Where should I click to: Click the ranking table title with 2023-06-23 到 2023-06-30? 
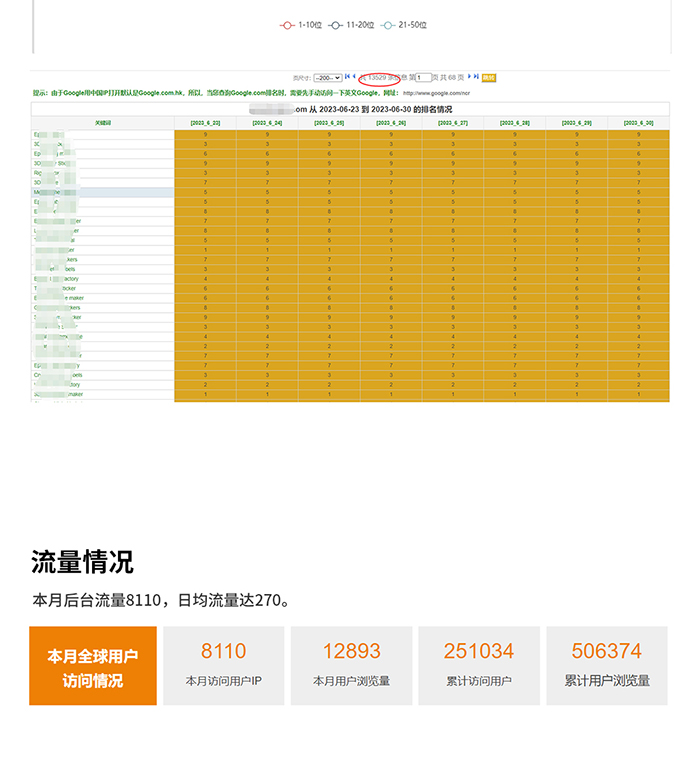(x=350, y=109)
